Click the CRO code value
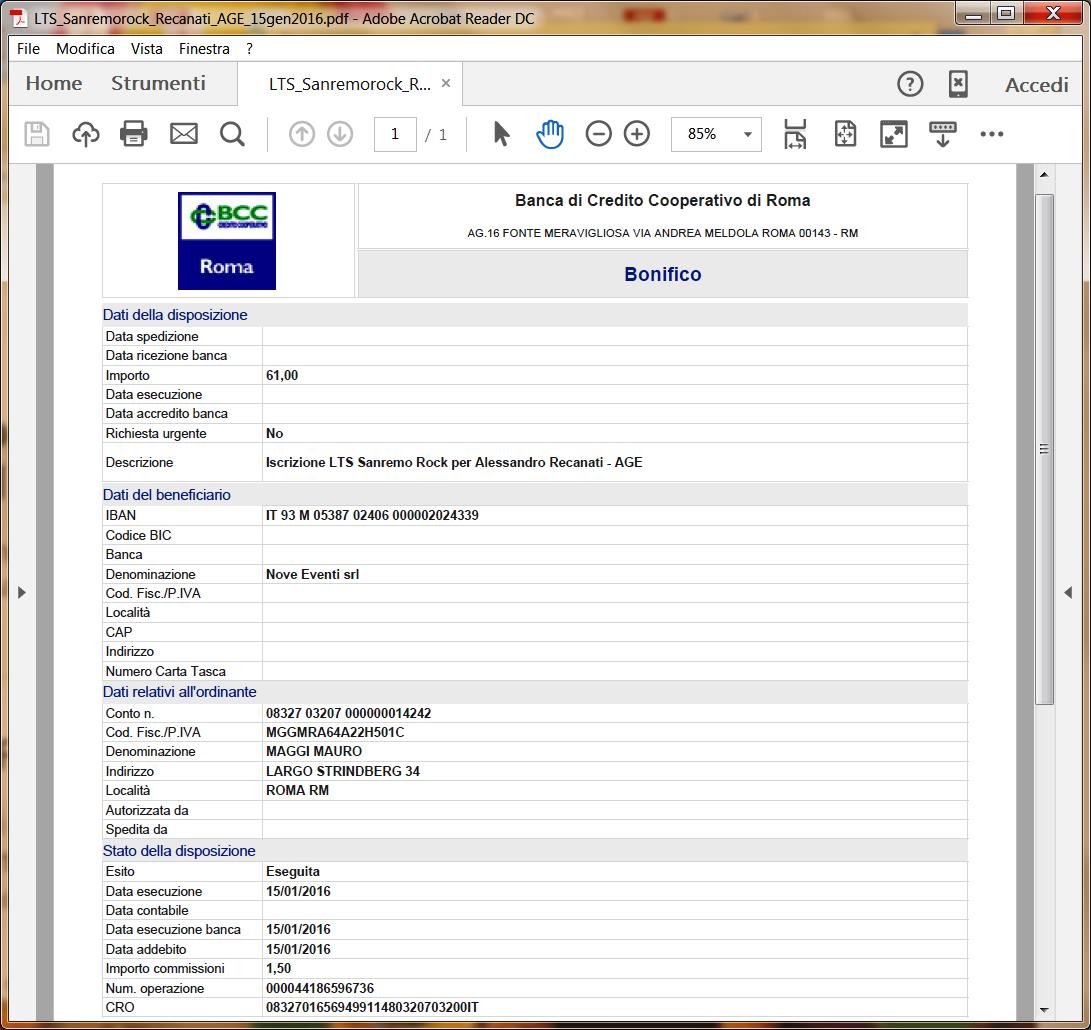 click(x=372, y=1007)
